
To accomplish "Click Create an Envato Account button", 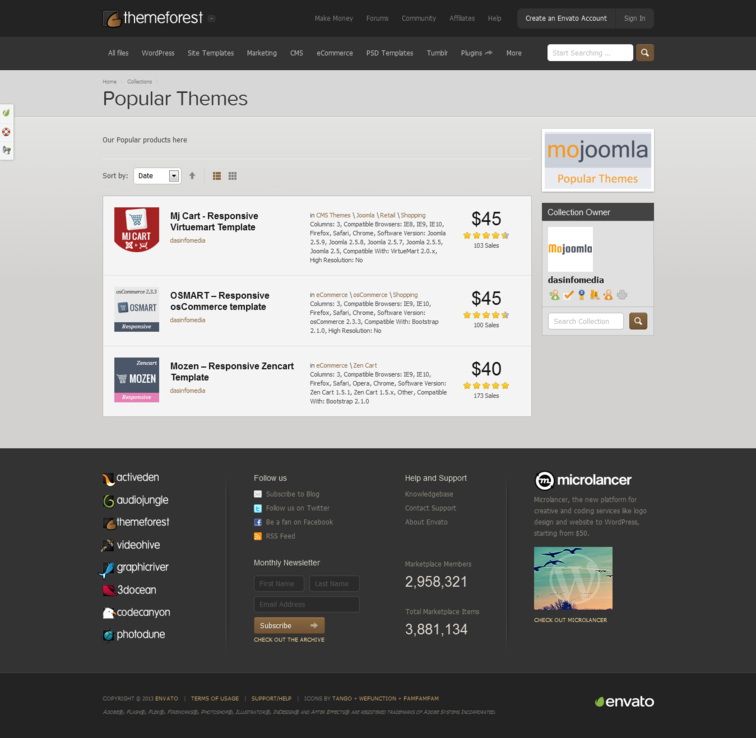I will pos(566,18).
